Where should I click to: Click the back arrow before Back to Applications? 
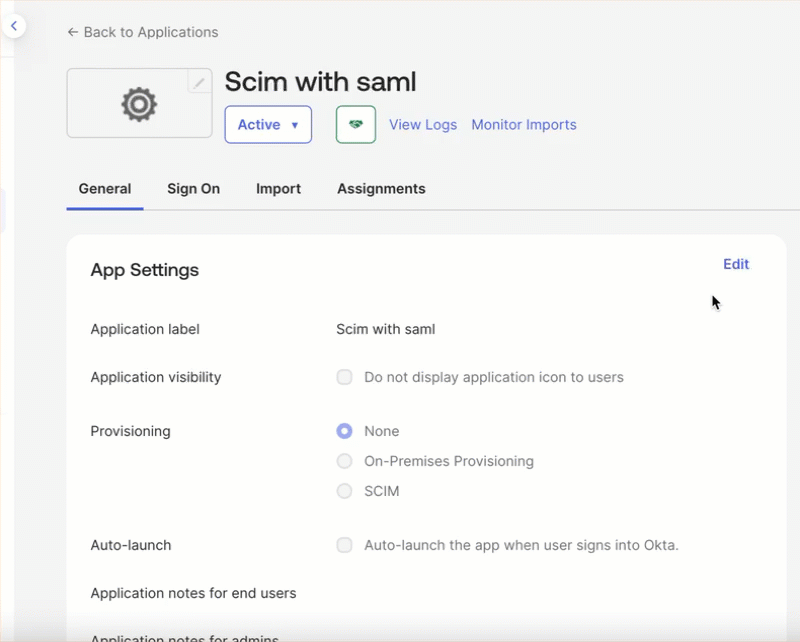click(71, 32)
